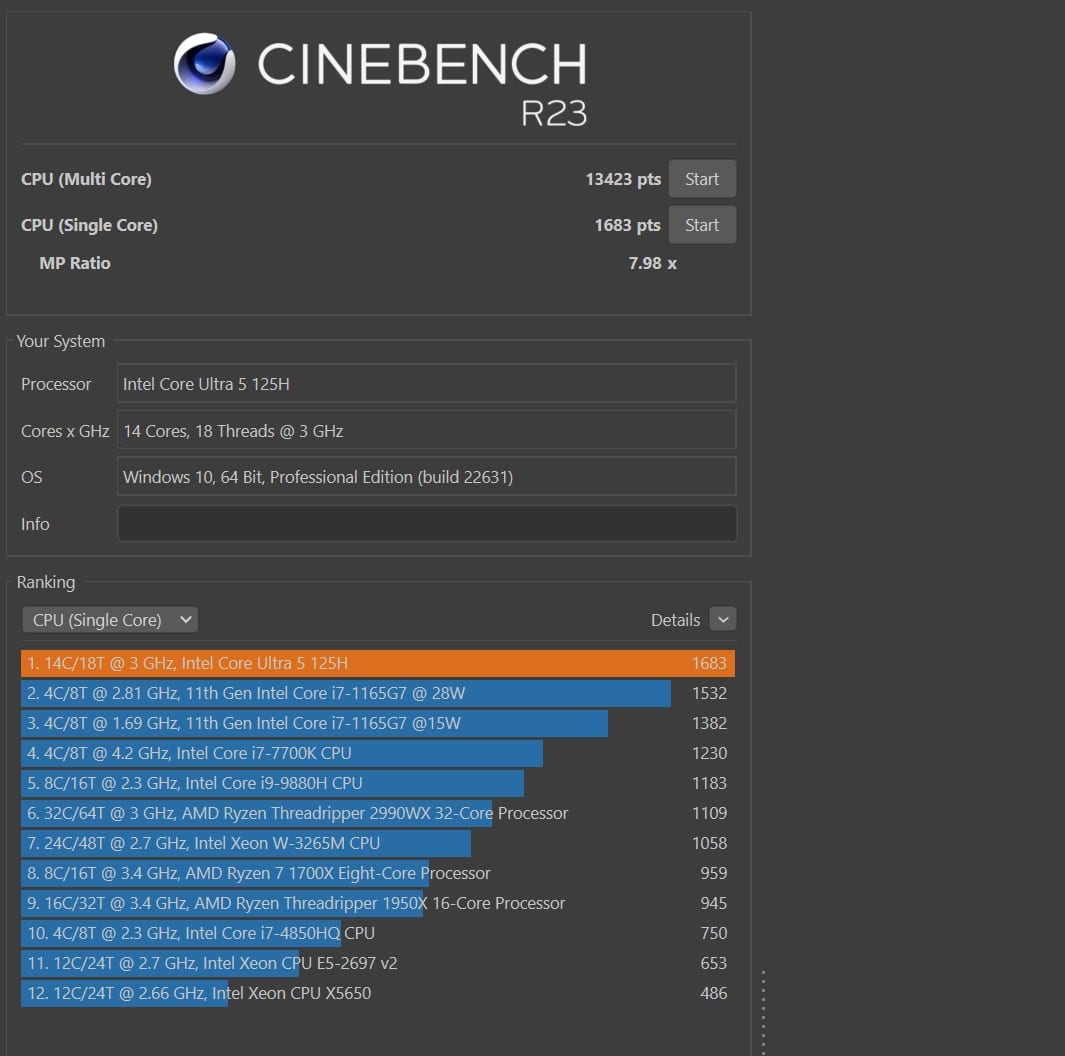Viewport: 1065px width, 1056px height.
Task: Click the Details label in Ranking
Action: [x=675, y=620]
